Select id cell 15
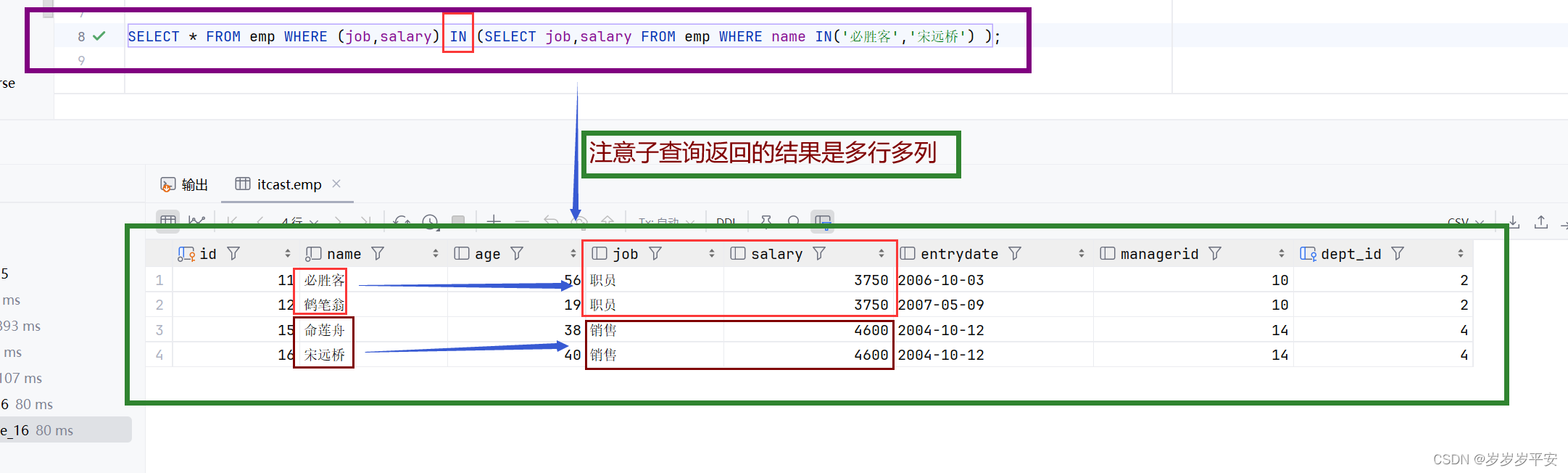The height and width of the screenshot is (473, 1568). pos(286,330)
